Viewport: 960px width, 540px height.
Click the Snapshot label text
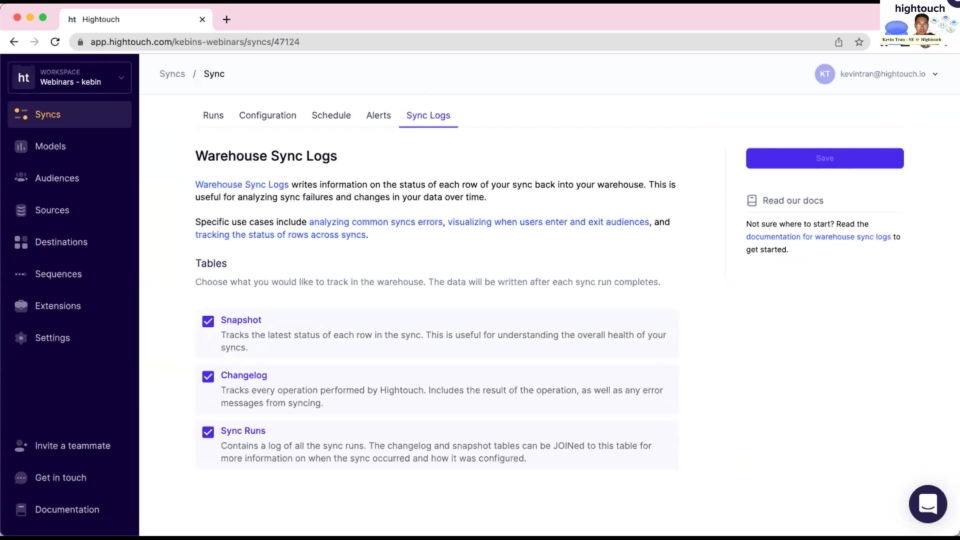tap(241, 320)
